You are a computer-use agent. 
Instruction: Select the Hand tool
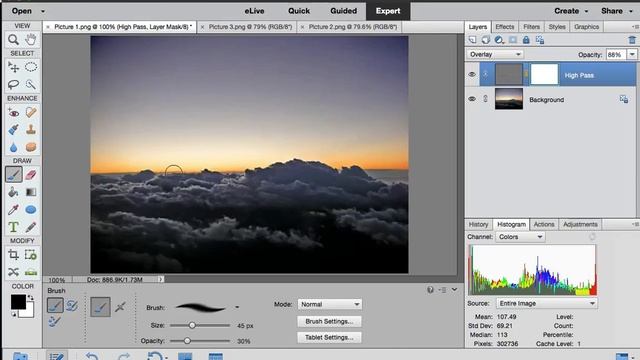[31, 40]
